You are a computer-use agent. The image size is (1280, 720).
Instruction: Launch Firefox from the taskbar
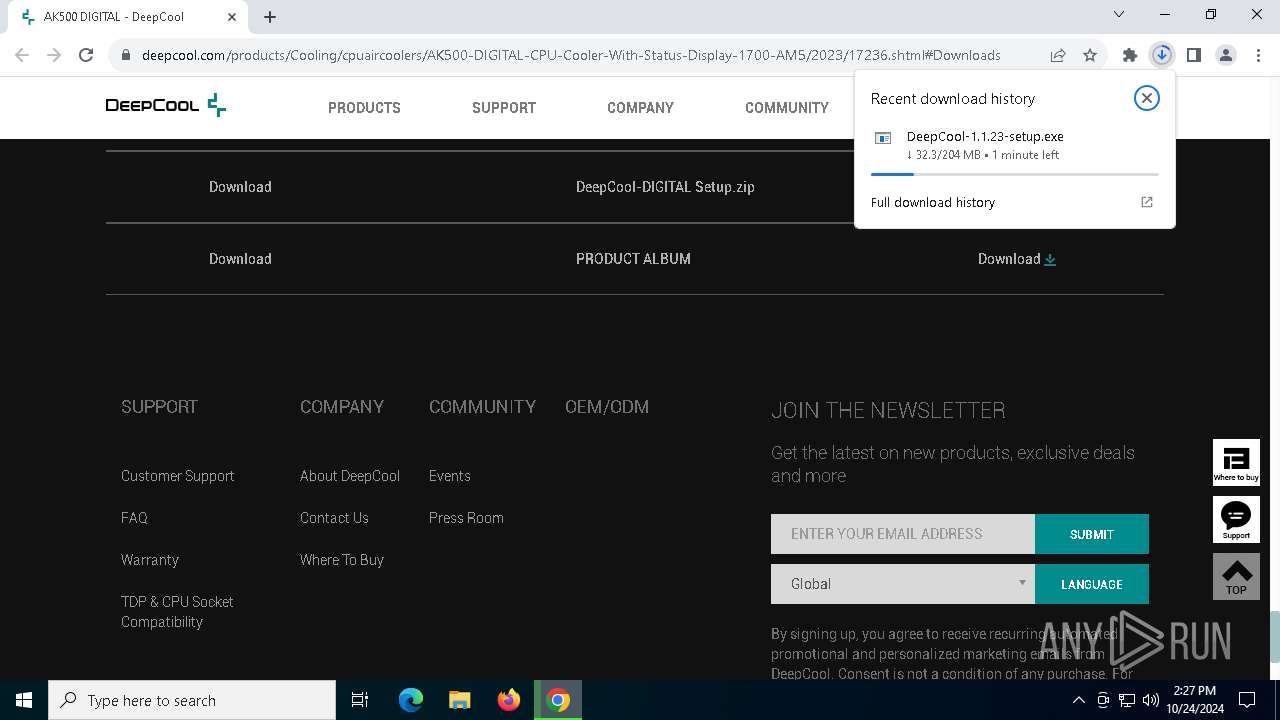[509, 700]
